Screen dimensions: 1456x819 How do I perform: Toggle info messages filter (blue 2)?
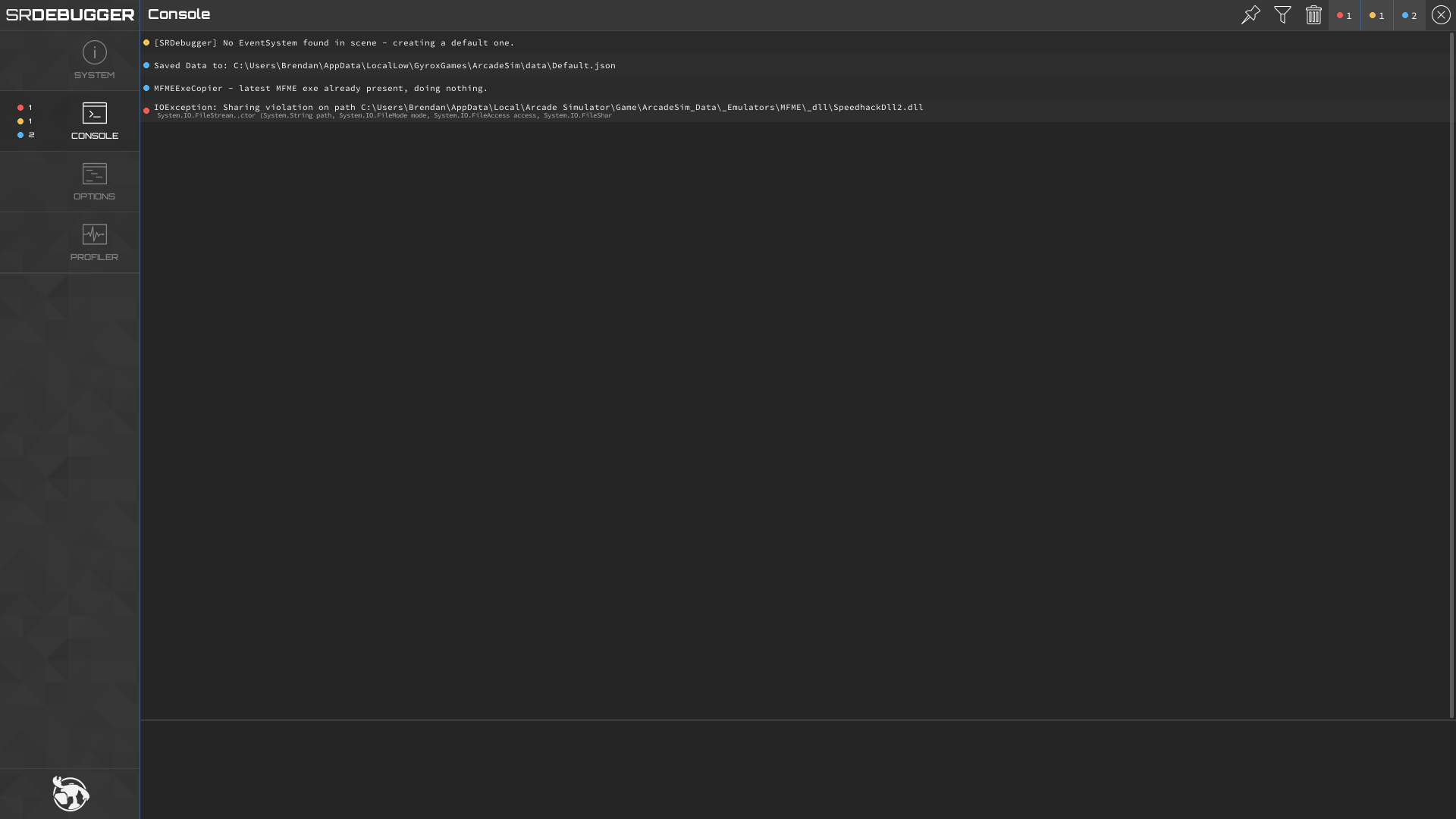click(1409, 15)
